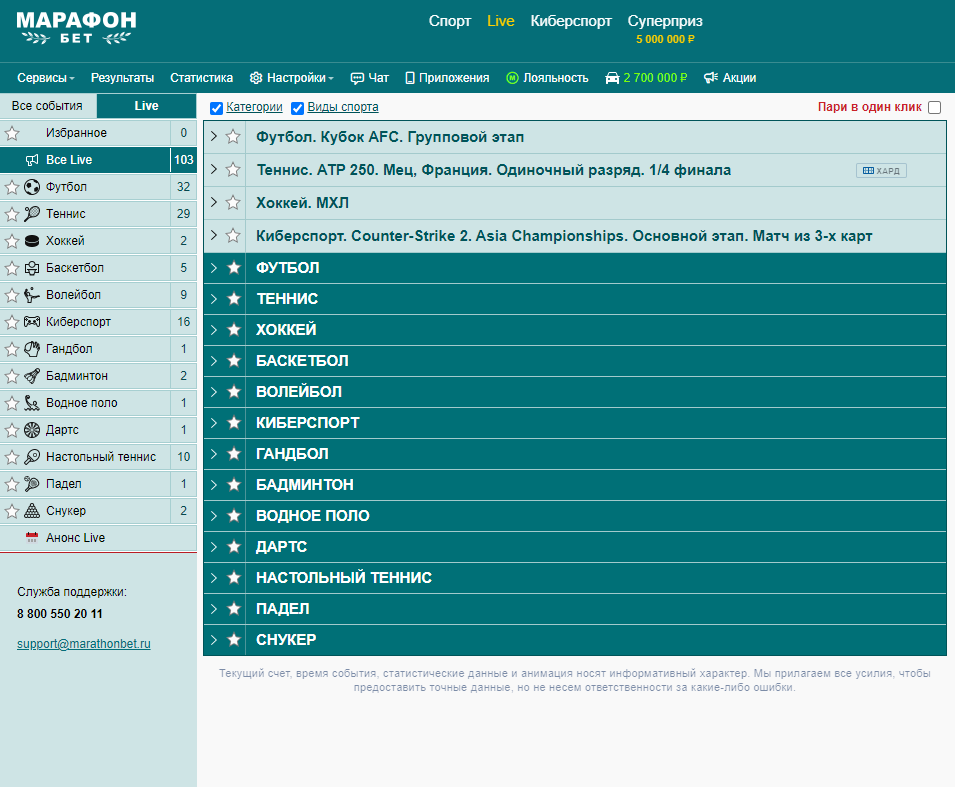The image size is (955, 787).
Task: Expand the КИБЕРСПОРТ section chevron
Action: coord(214,423)
